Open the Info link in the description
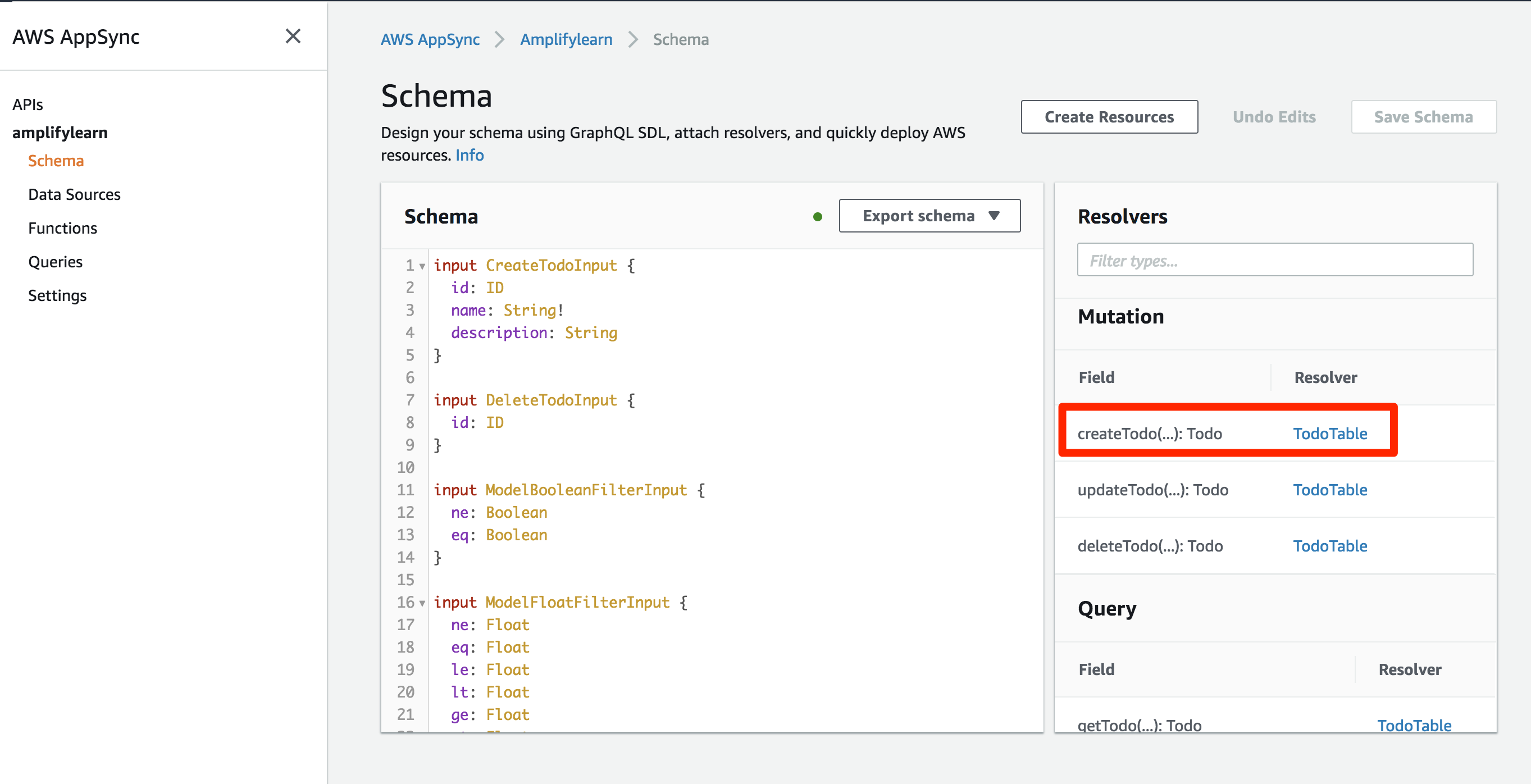This screenshot has height=784, width=1531. [470, 155]
